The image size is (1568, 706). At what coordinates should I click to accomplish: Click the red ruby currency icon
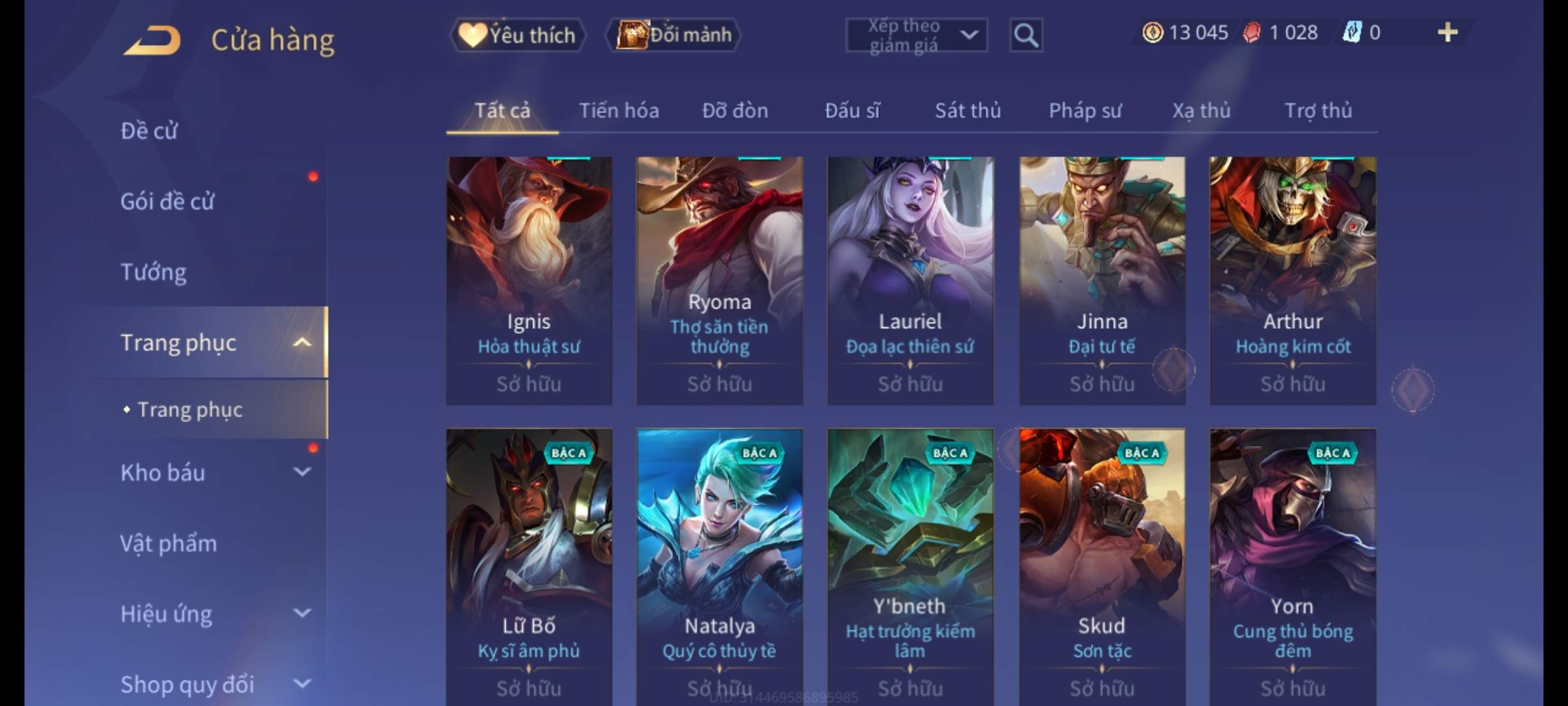pos(1252,33)
